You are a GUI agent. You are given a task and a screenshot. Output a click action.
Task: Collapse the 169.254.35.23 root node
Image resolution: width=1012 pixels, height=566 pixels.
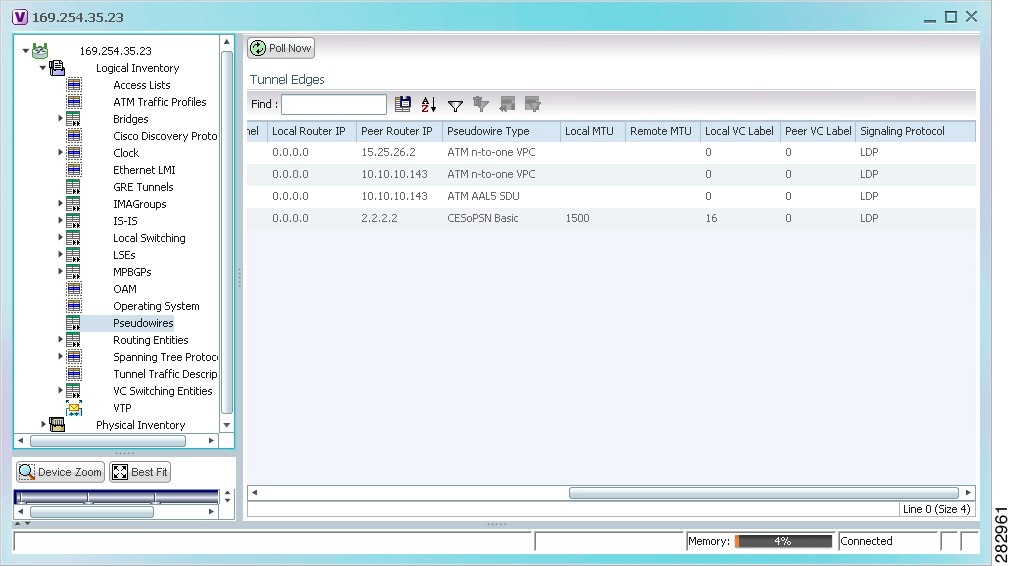click(x=26, y=50)
